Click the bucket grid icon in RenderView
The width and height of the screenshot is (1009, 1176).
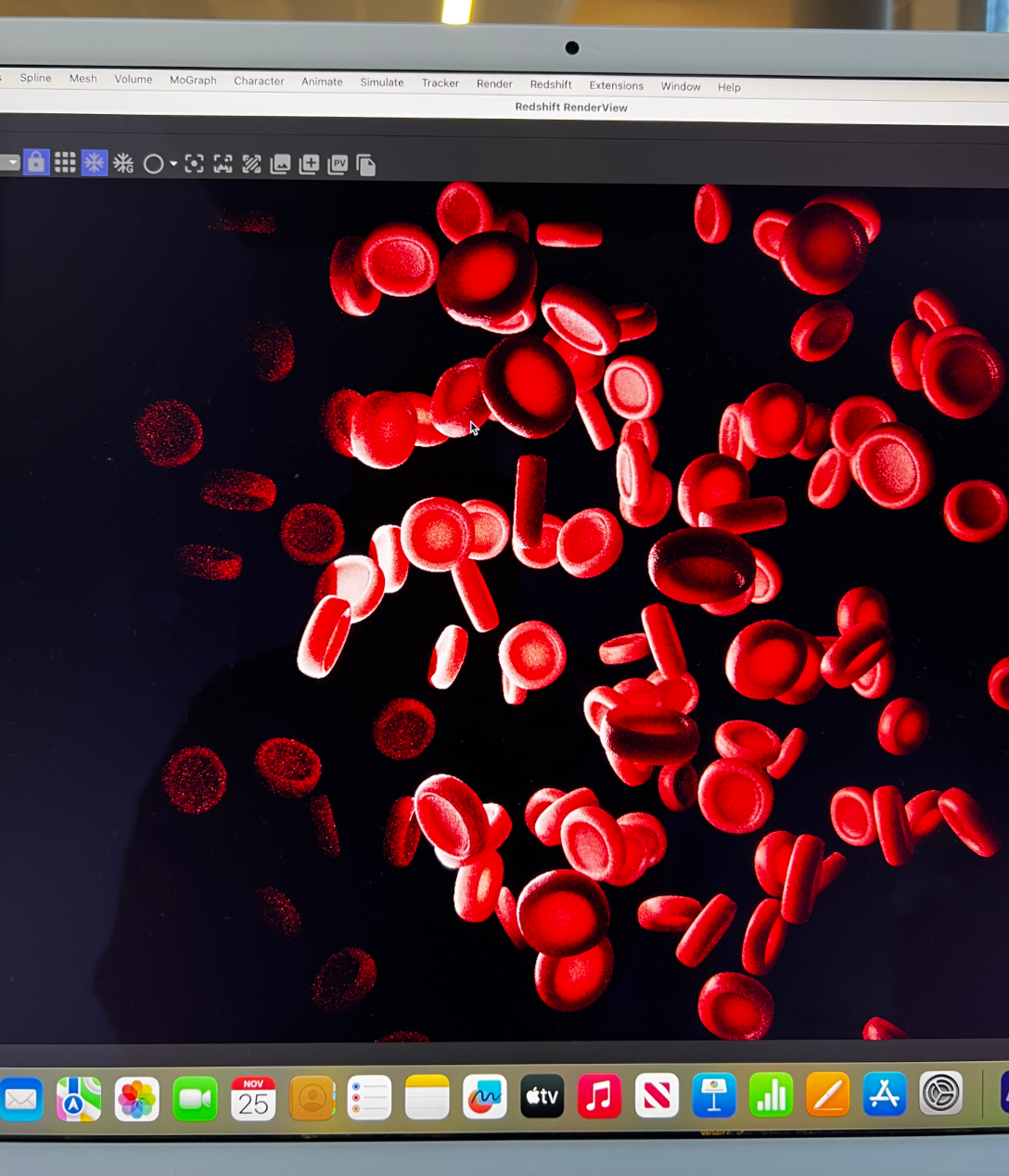65,163
